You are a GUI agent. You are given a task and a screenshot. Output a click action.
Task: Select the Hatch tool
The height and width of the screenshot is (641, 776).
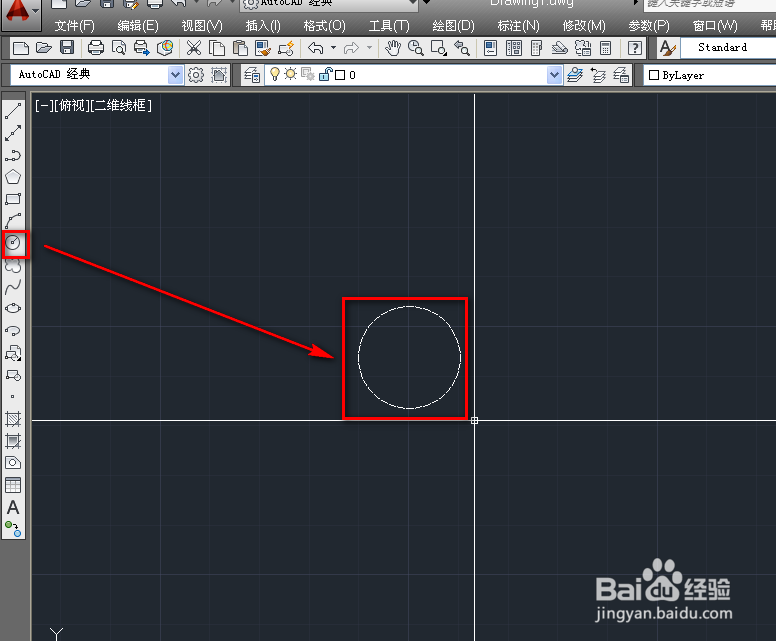tap(13, 419)
